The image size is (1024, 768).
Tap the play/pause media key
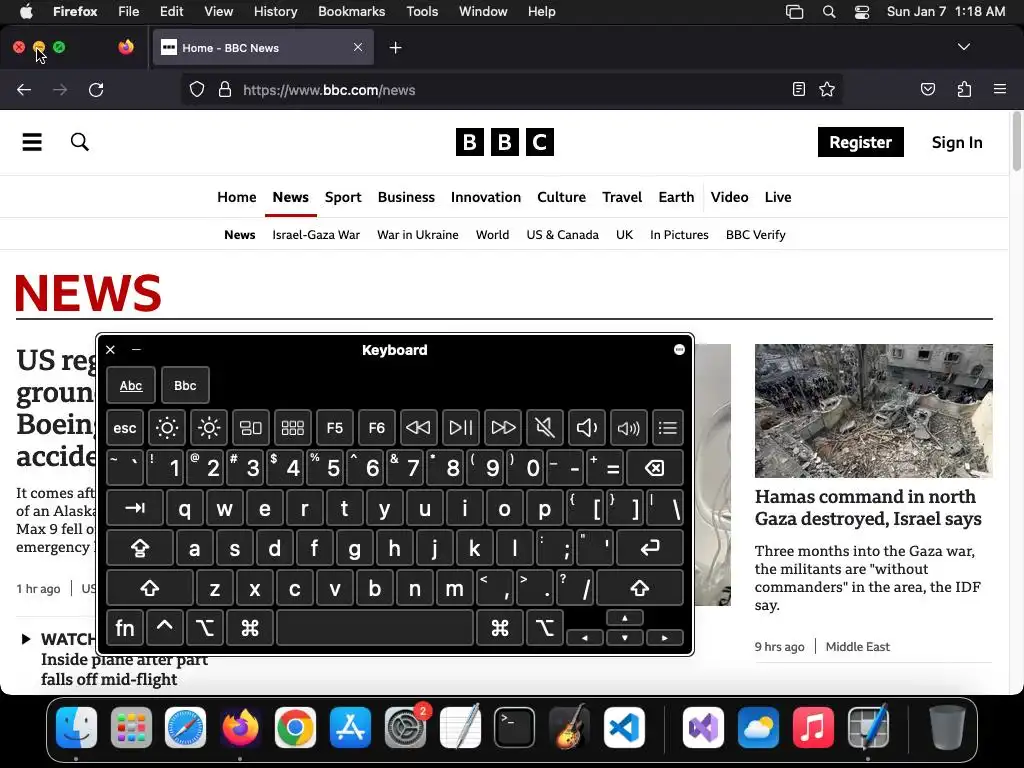point(460,428)
